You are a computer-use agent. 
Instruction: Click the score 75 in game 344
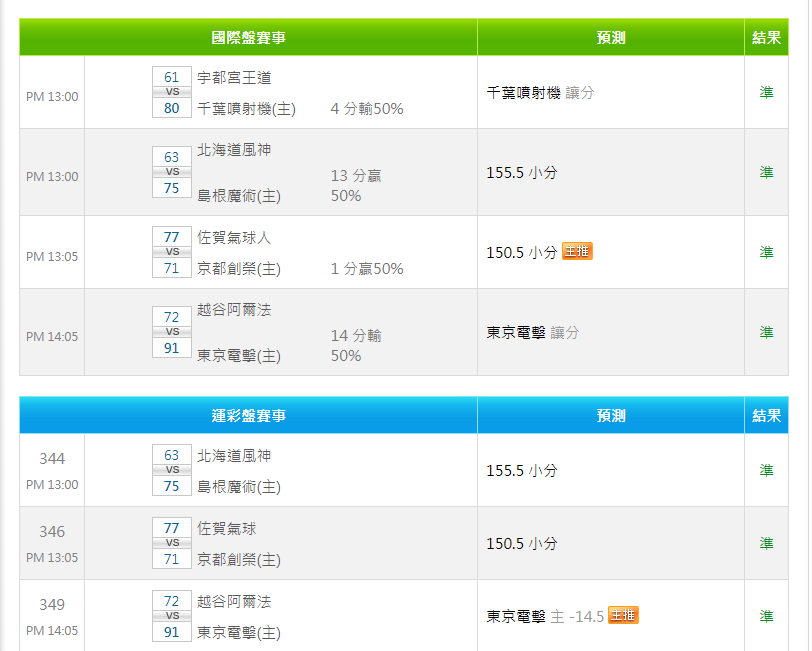click(172, 486)
